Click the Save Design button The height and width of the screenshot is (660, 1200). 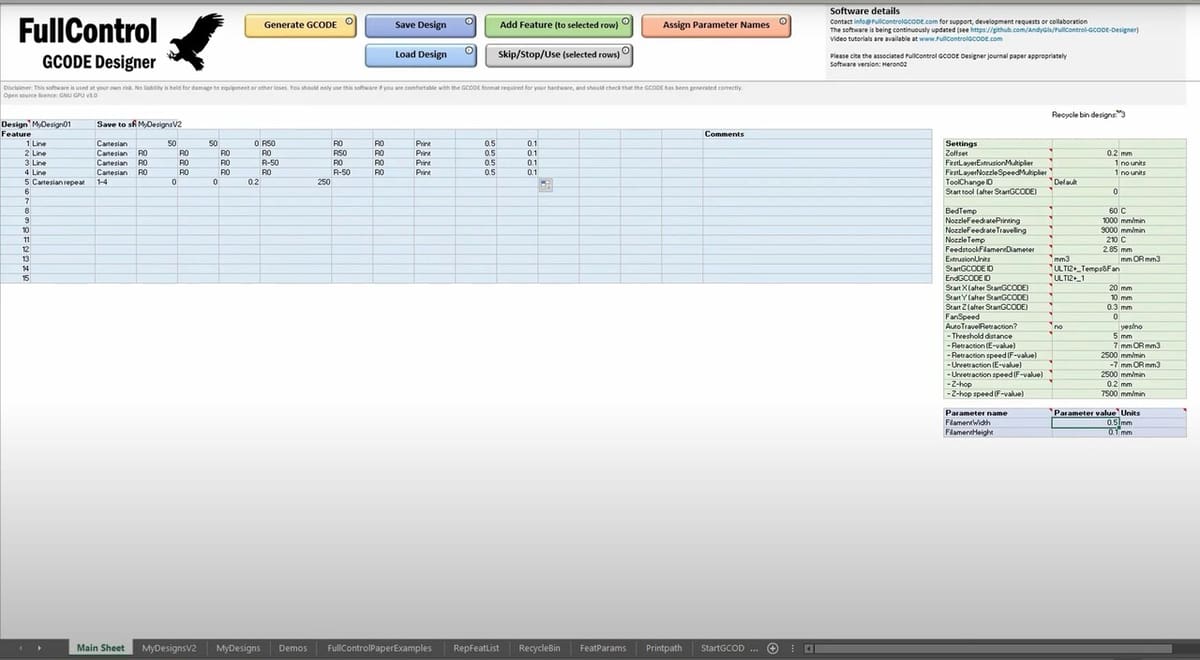421,25
